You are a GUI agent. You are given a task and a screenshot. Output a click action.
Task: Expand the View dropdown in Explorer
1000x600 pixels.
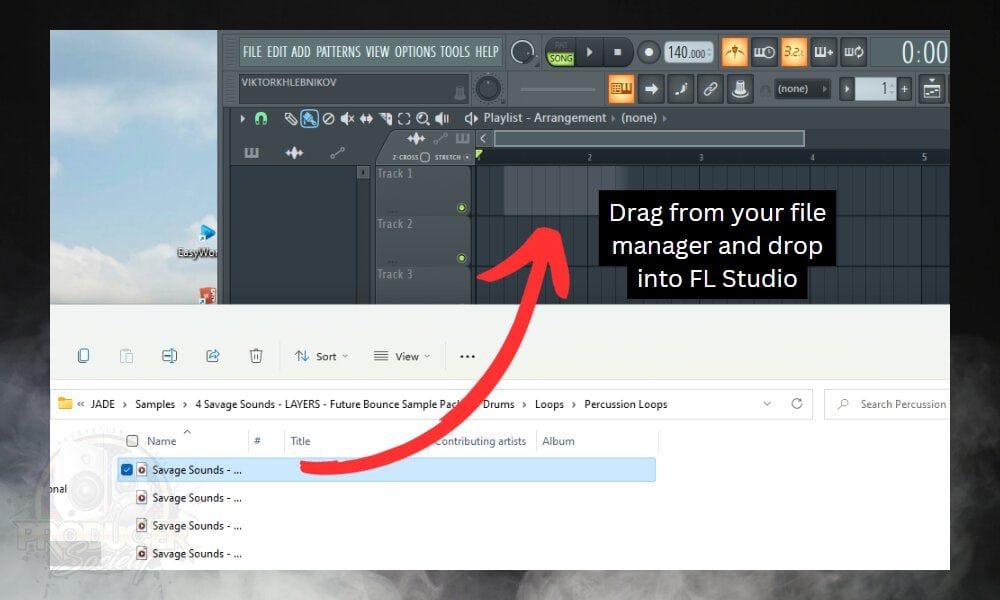tap(401, 356)
